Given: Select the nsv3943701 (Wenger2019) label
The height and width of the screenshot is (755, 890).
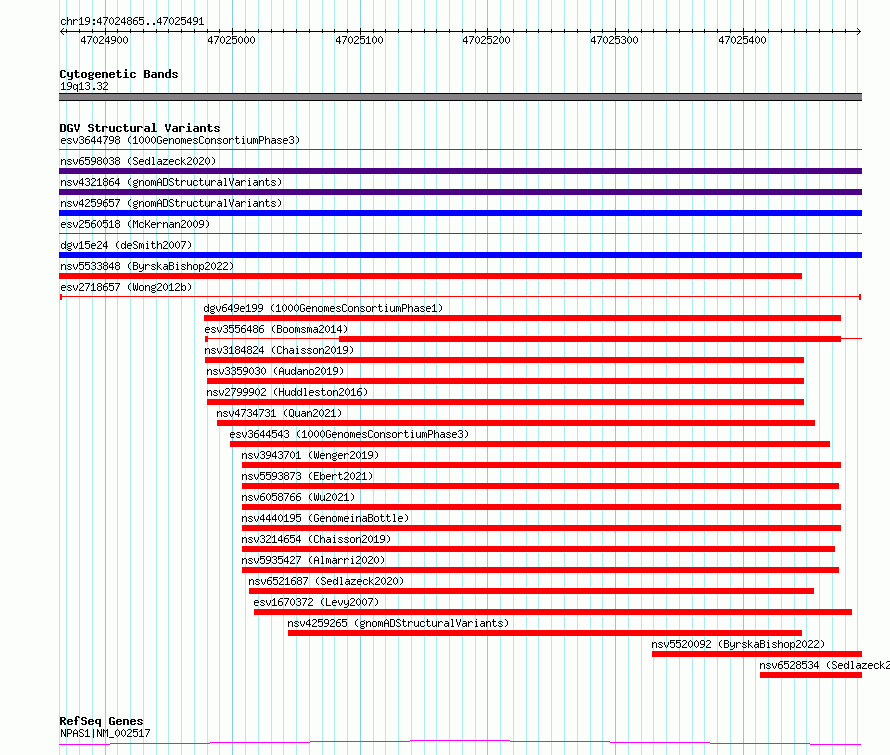Looking at the screenshot, I should 310,455.
